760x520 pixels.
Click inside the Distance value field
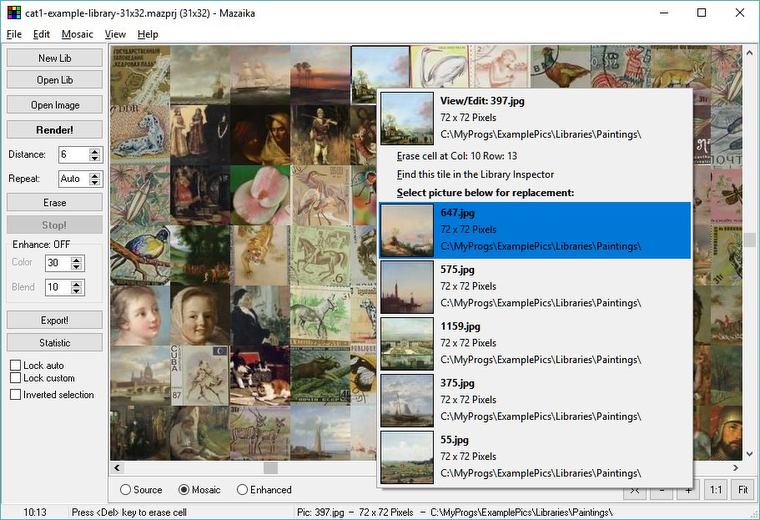click(x=74, y=155)
